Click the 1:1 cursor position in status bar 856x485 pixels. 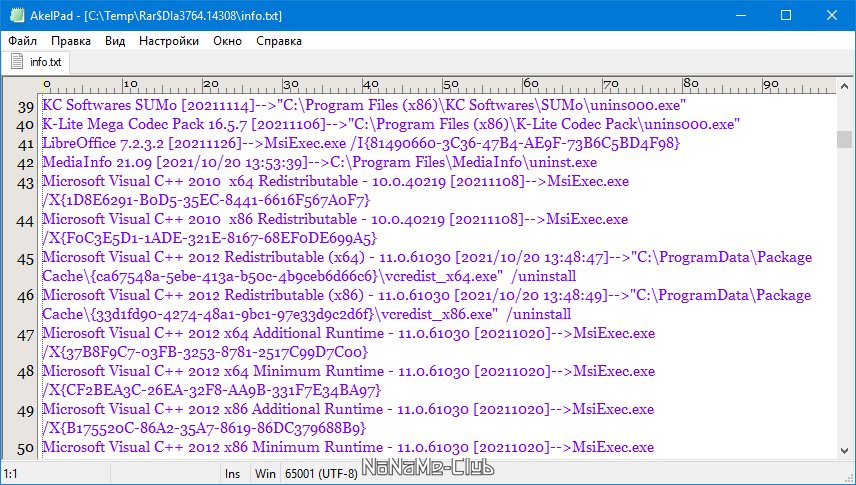pos(11,474)
